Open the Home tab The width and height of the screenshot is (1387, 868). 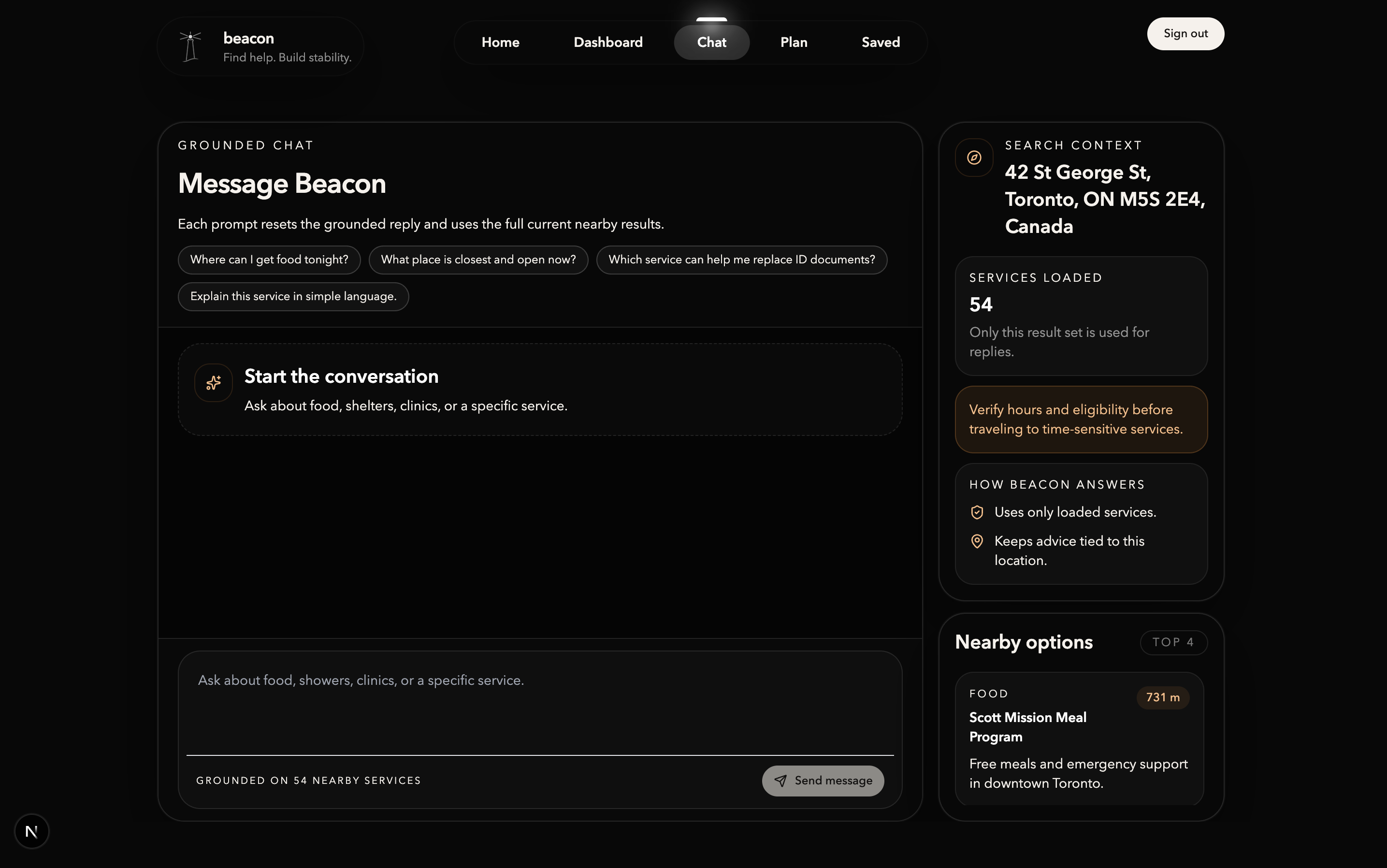click(x=500, y=43)
